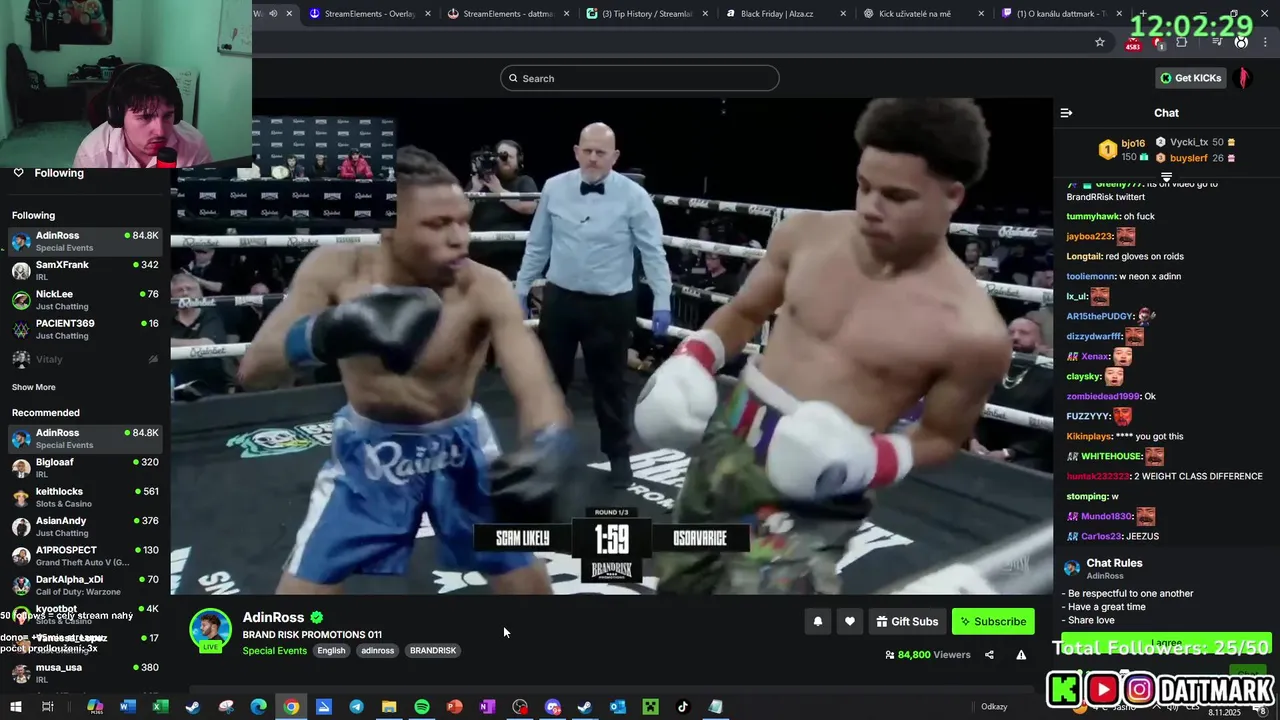Open musa_usa in Recommended list

85,673
